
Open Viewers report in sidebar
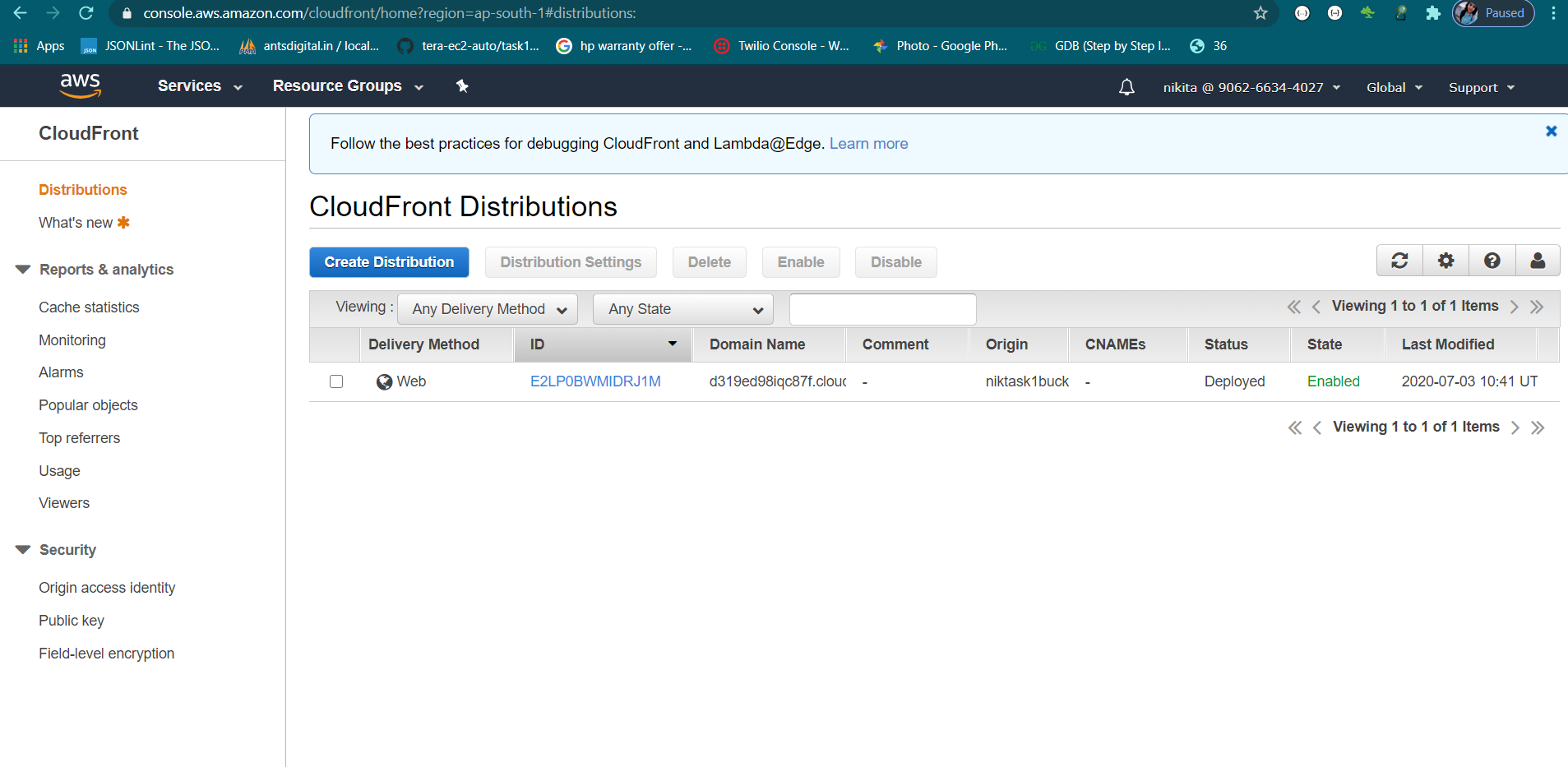pyautogui.click(x=64, y=503)
